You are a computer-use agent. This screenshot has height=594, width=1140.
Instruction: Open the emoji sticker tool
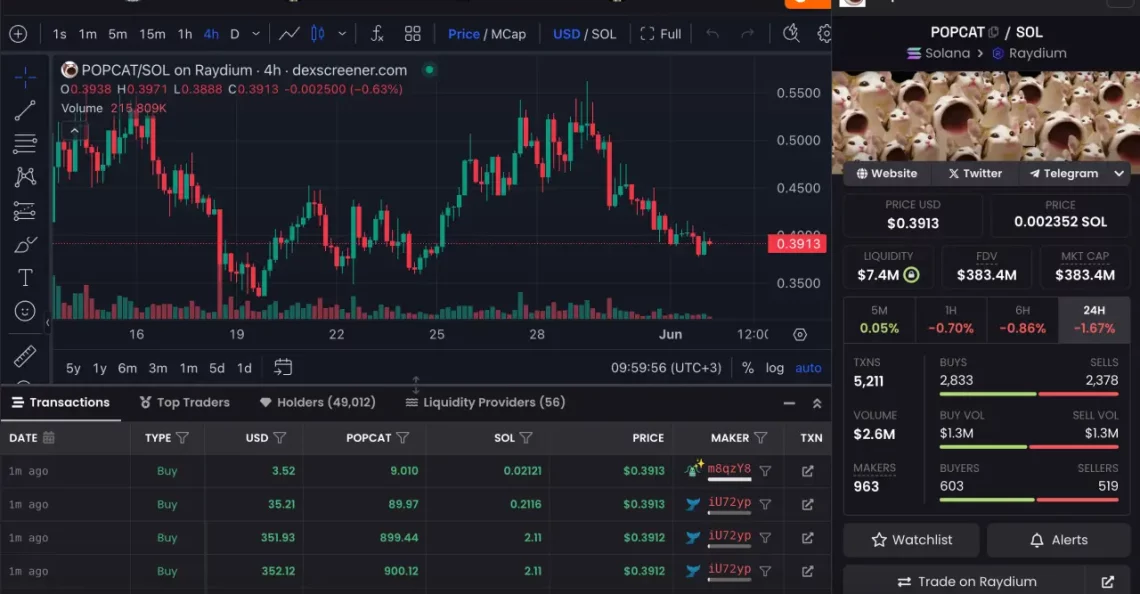[25, 311]
